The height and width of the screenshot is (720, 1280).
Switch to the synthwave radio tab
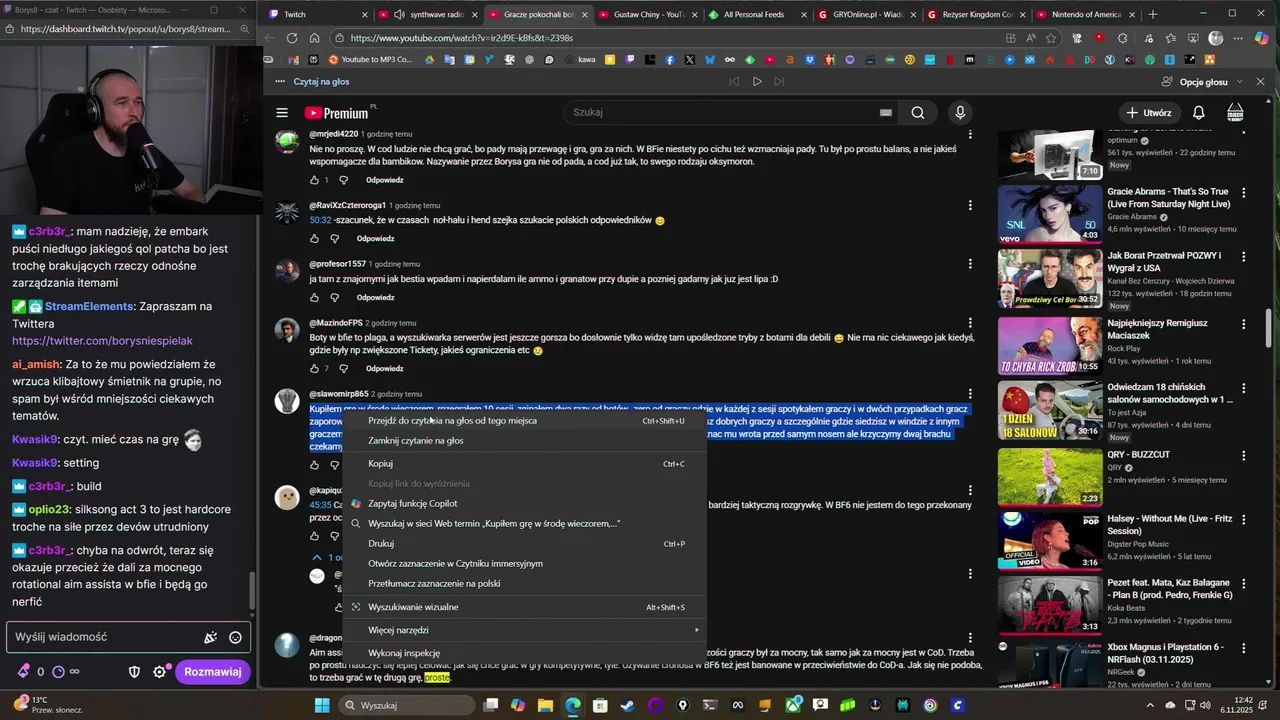coord(428,14)
